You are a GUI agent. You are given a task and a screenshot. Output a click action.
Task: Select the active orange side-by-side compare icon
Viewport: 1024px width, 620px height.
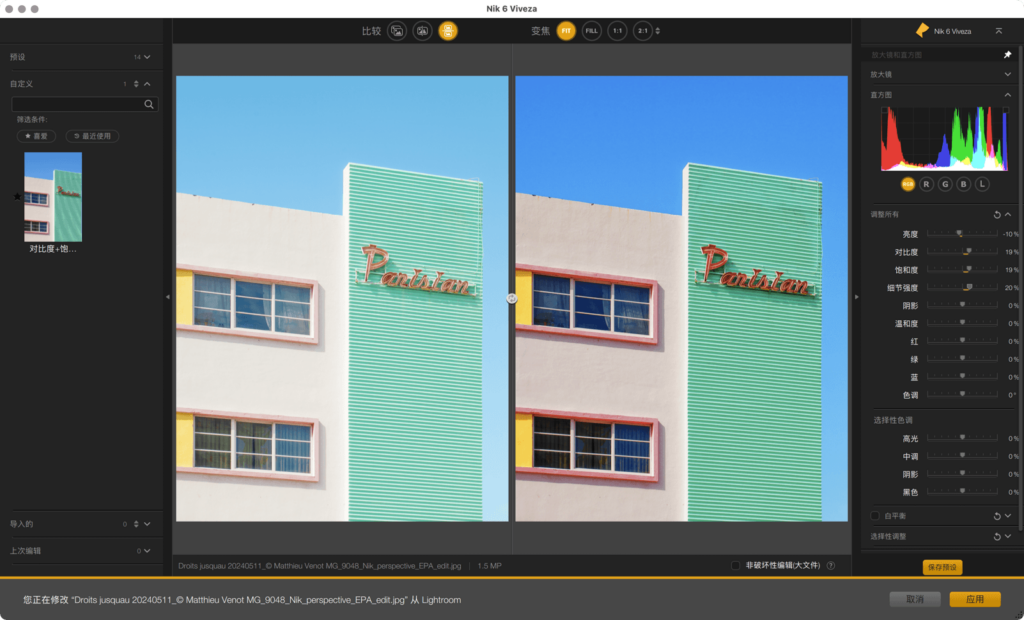[448, 31]
